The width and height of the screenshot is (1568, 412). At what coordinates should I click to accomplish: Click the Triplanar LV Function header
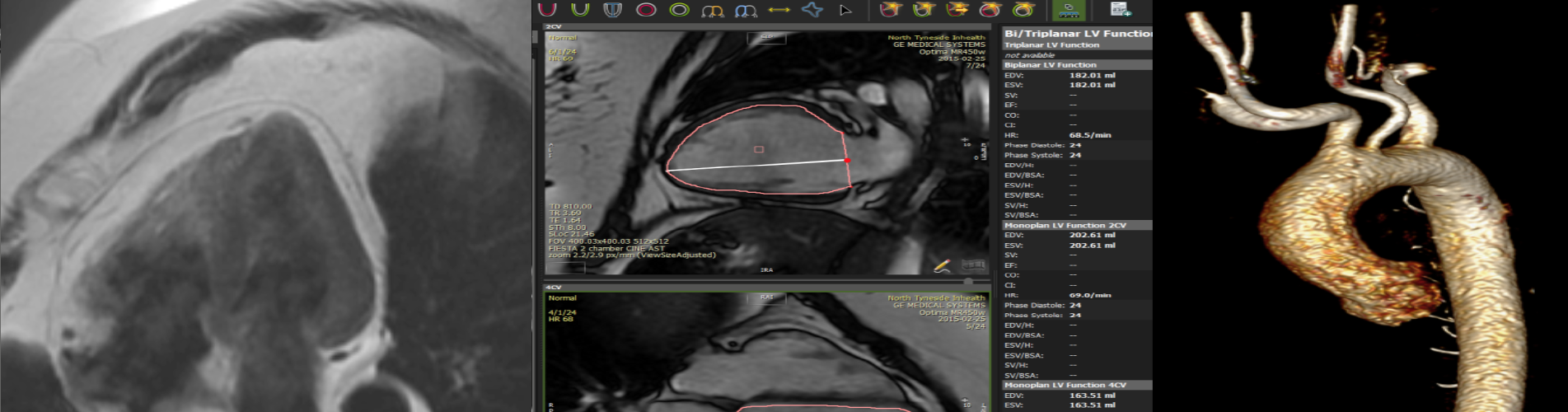point(1052,45)
